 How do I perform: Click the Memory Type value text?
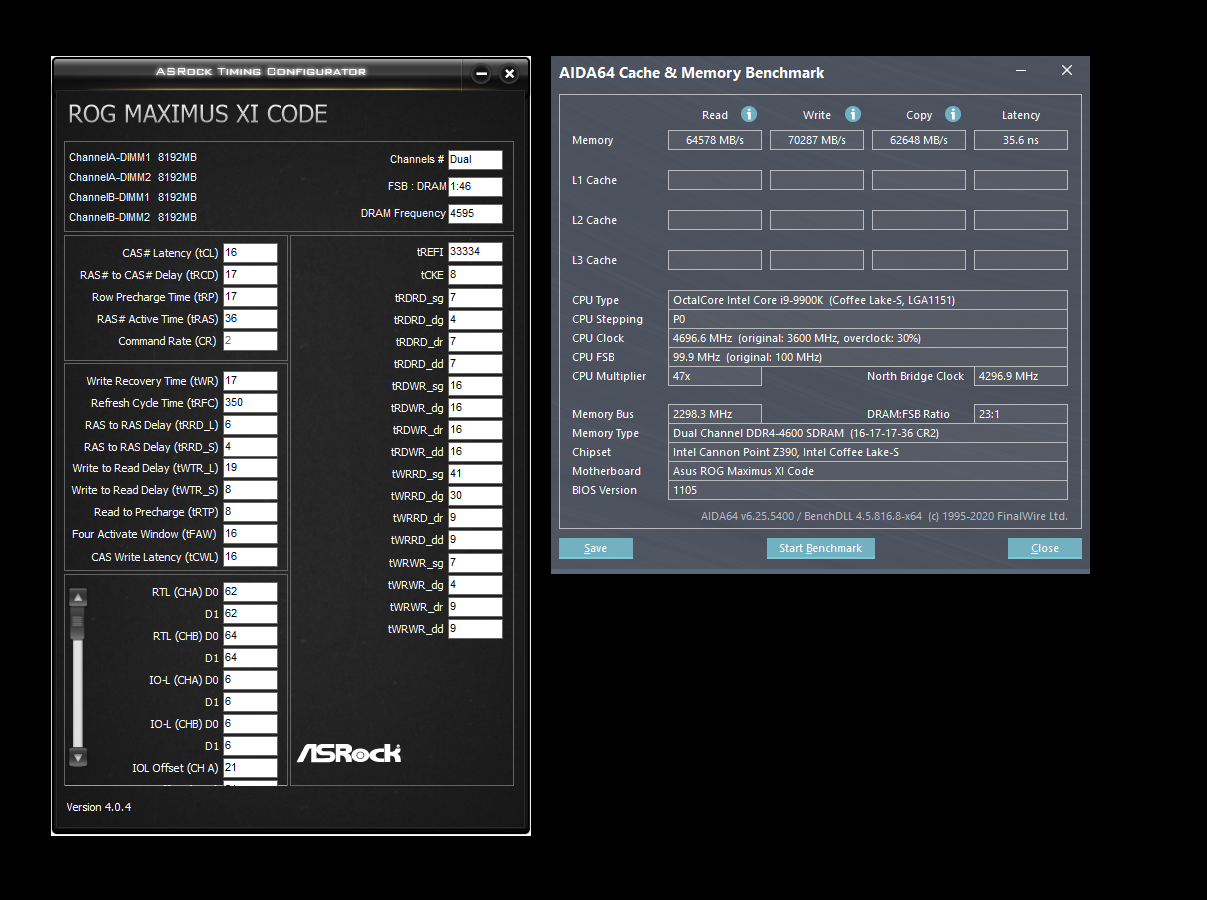pyautogui.click(x=806, y=433)
